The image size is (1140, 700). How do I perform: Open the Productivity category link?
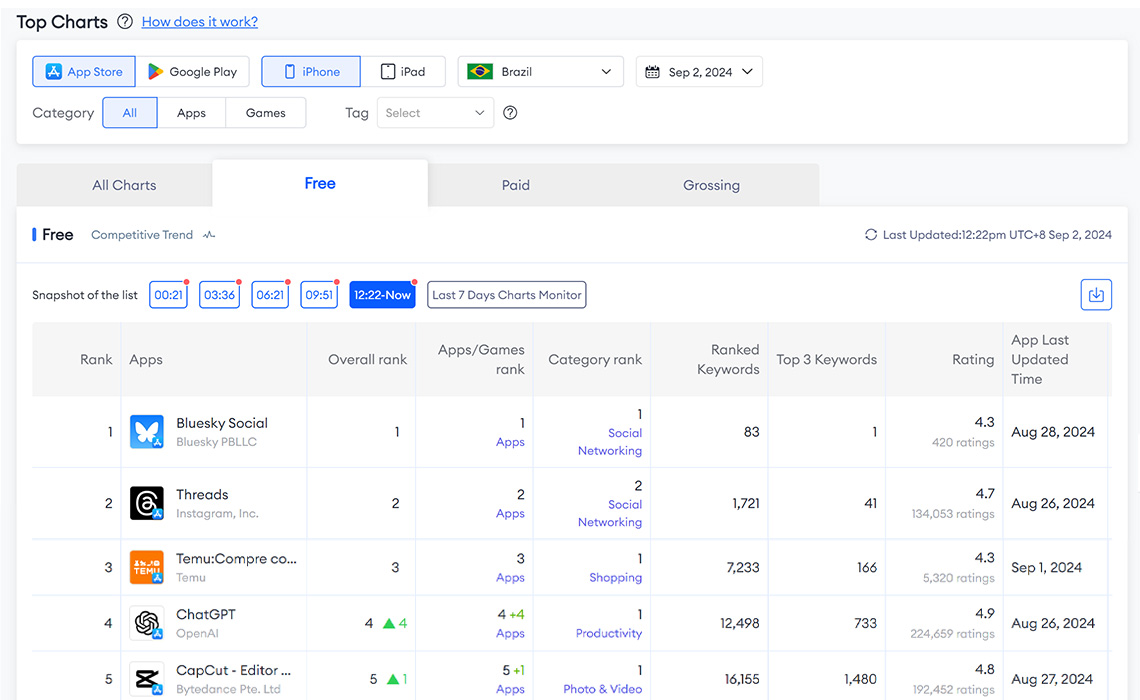point(609,633)
